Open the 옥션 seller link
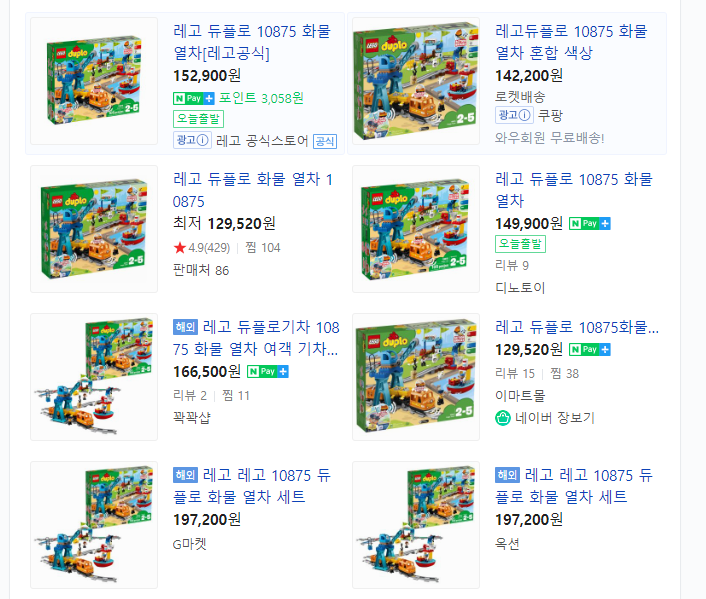706x599 pixels. (x=507, y=544)
